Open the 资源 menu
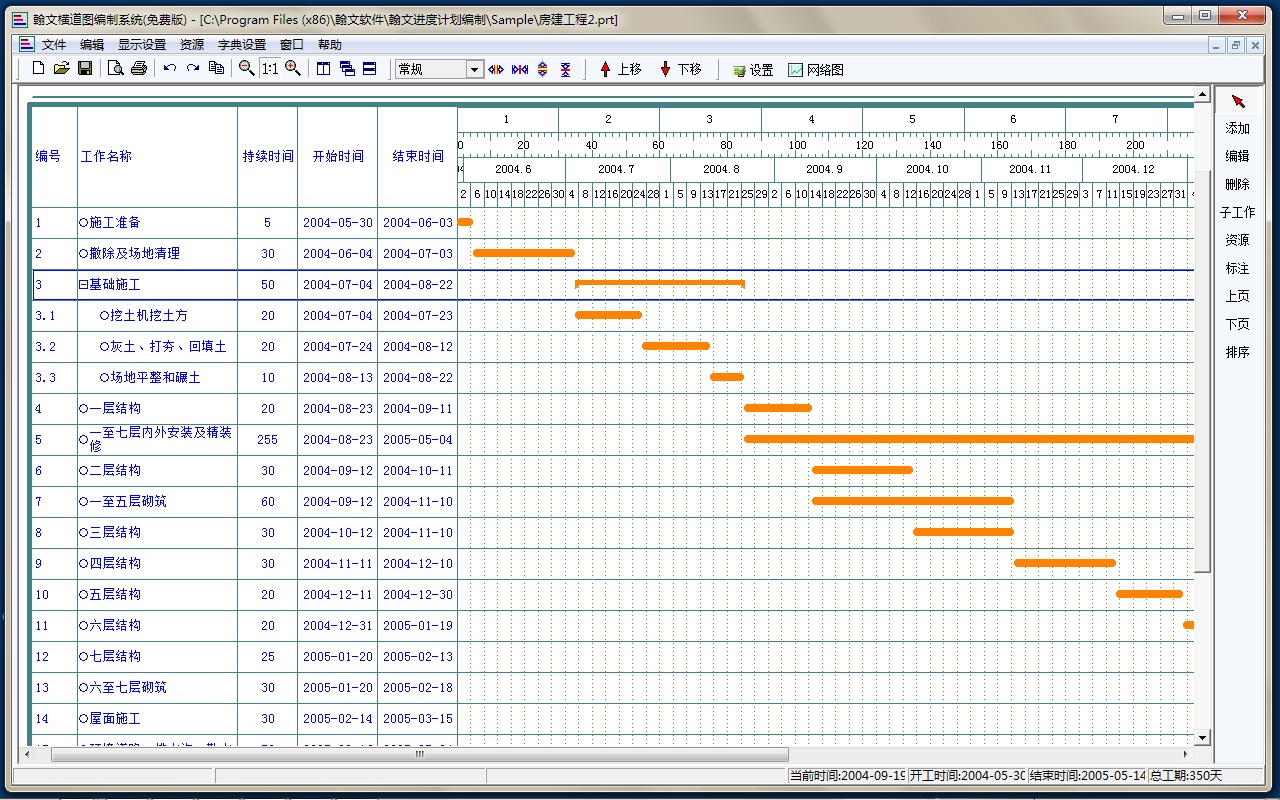The image size is (1280, 800). [192, 45]
